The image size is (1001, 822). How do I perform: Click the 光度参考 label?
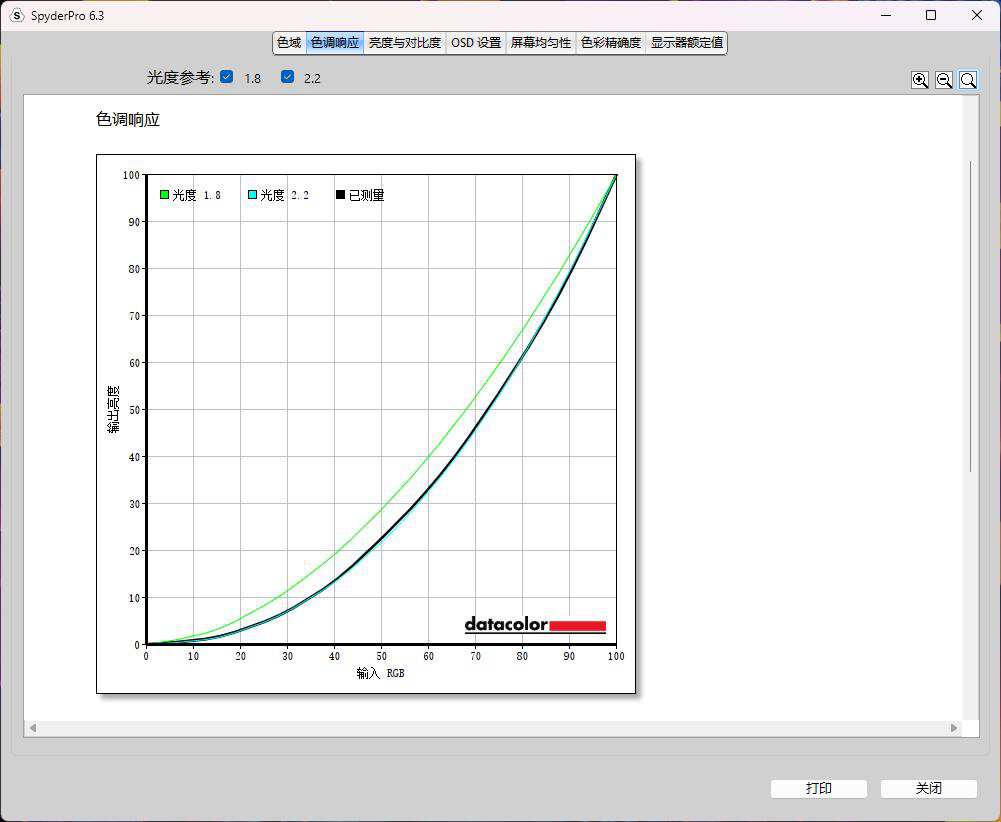coord(181,78)
